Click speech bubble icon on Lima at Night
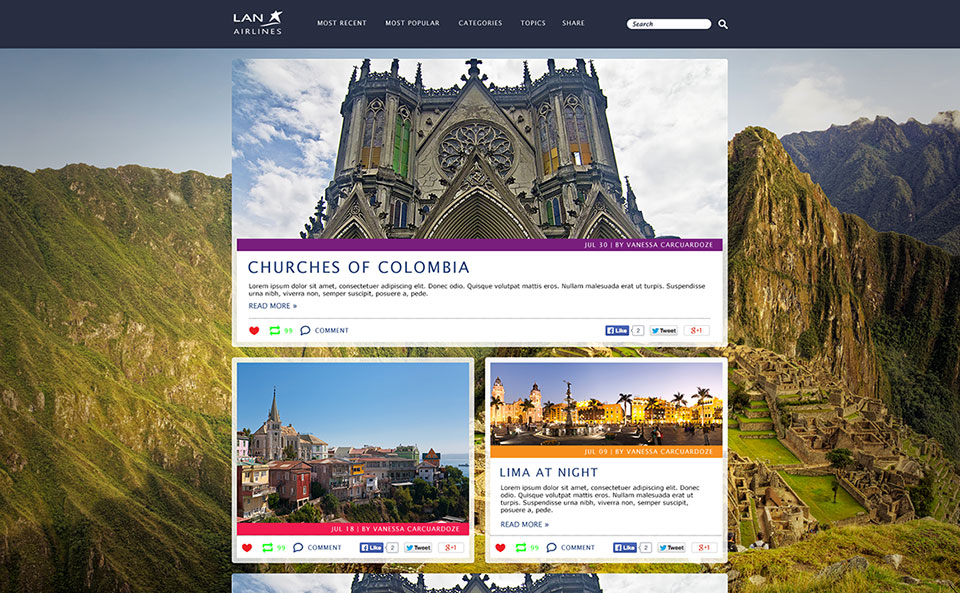Screen dimensions: 960x593 click(551, 548)
